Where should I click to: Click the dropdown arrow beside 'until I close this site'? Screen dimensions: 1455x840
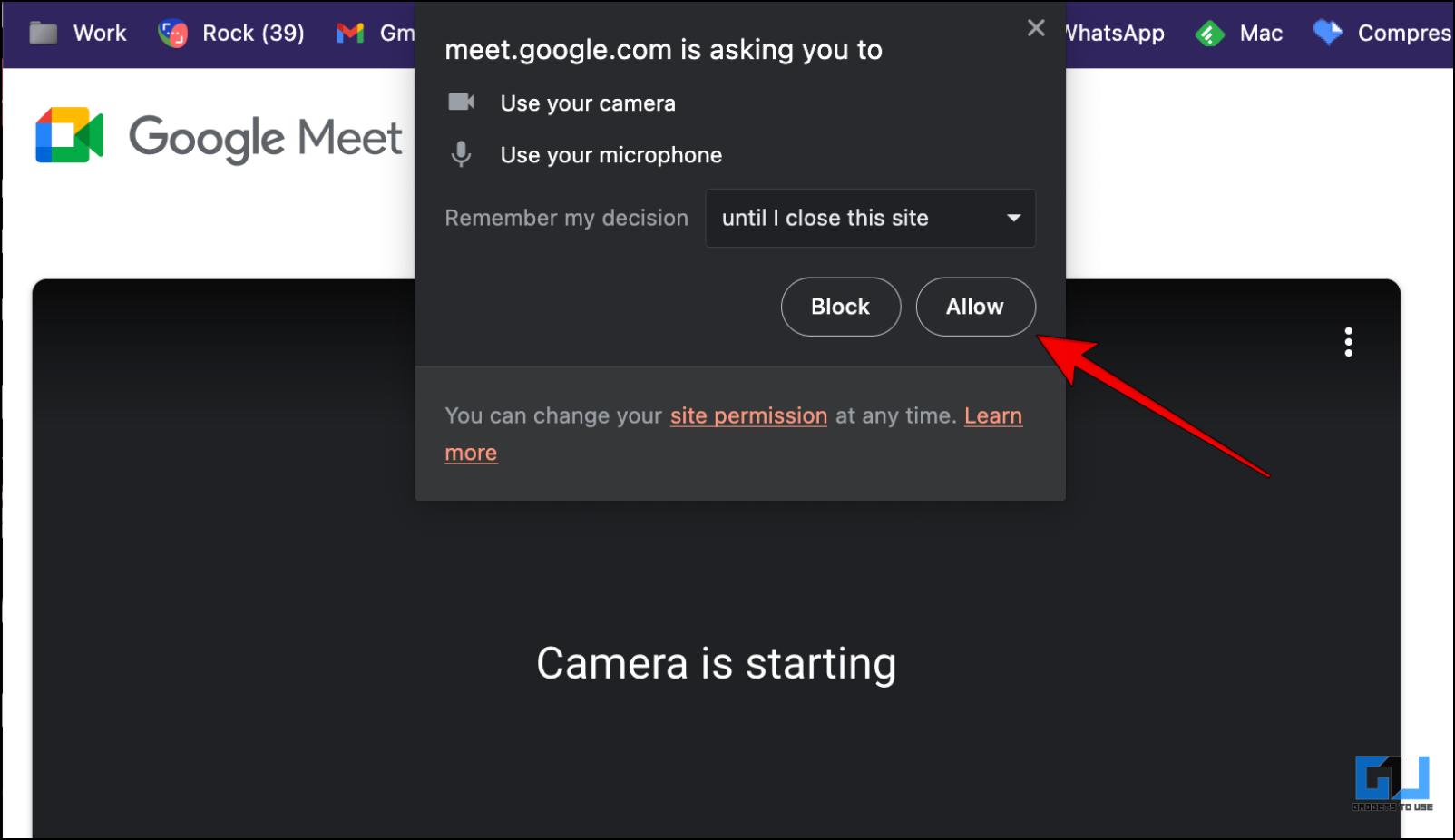point(1013,218)
